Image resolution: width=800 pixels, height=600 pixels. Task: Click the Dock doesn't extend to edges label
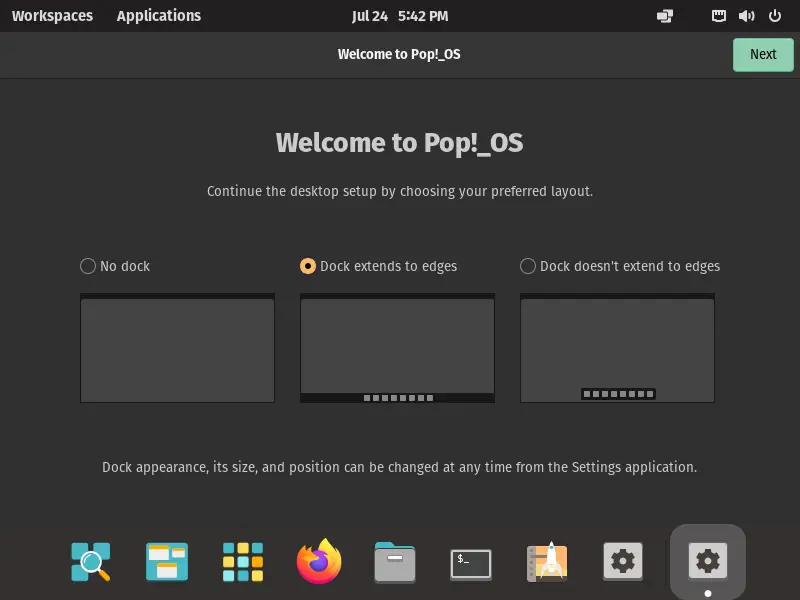(x=630, y=266)
